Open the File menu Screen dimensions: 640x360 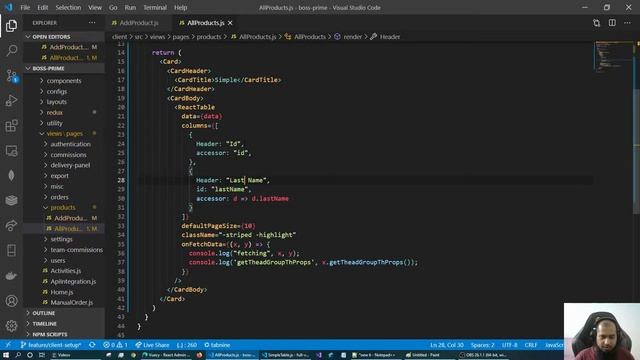25,7
